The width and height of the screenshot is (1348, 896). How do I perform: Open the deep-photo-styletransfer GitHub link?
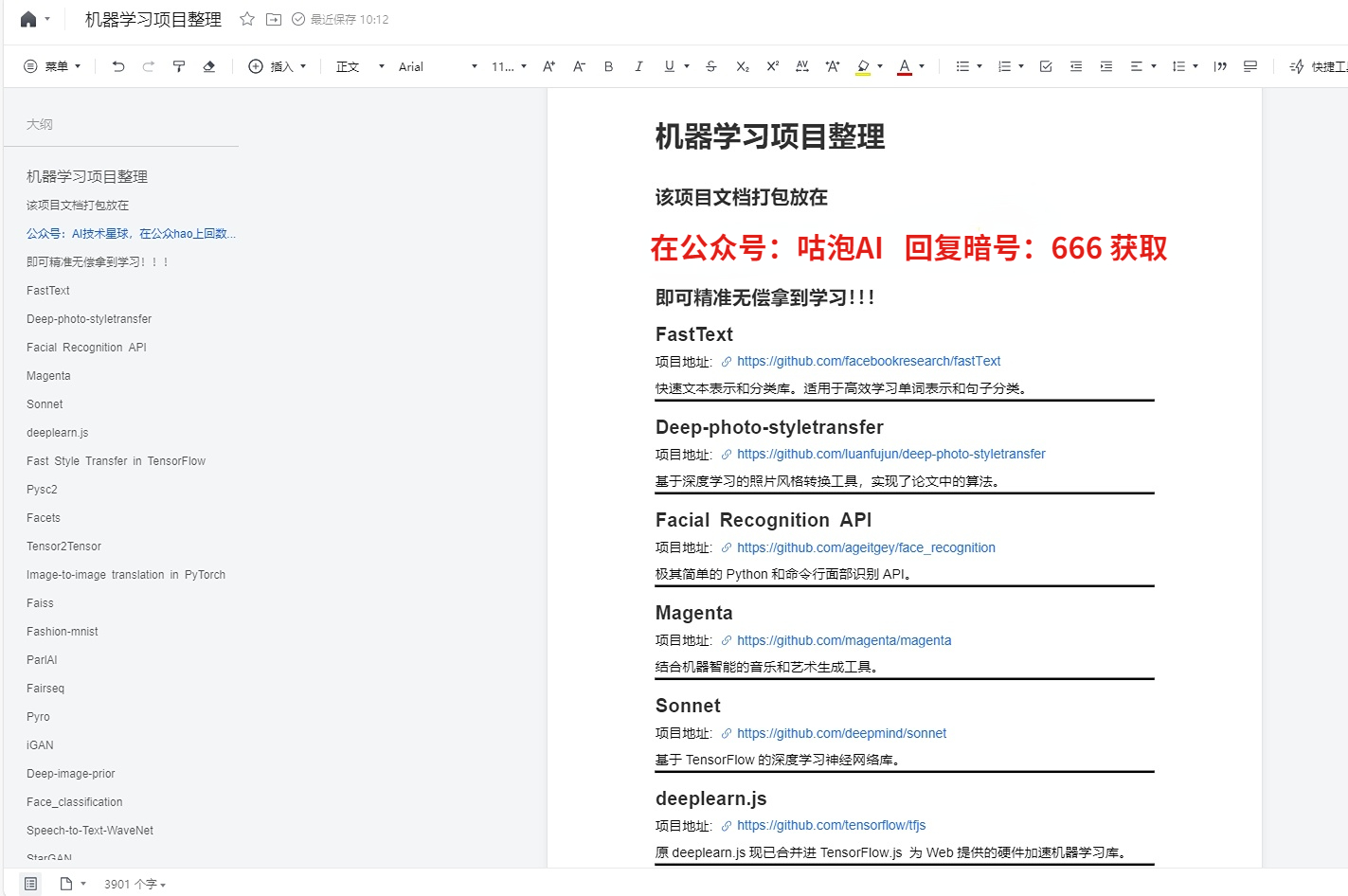click(891, 455)
